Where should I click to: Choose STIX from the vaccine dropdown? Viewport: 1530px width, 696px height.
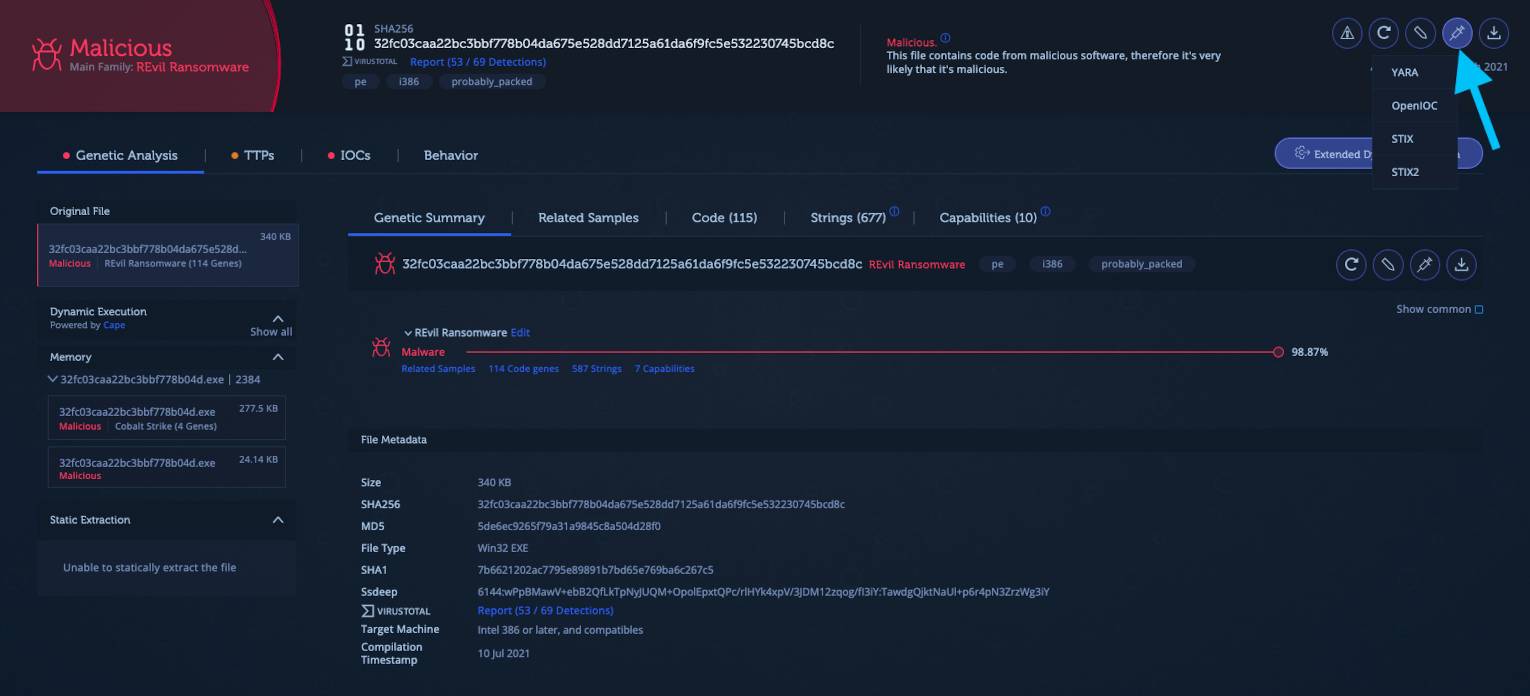1402,139
